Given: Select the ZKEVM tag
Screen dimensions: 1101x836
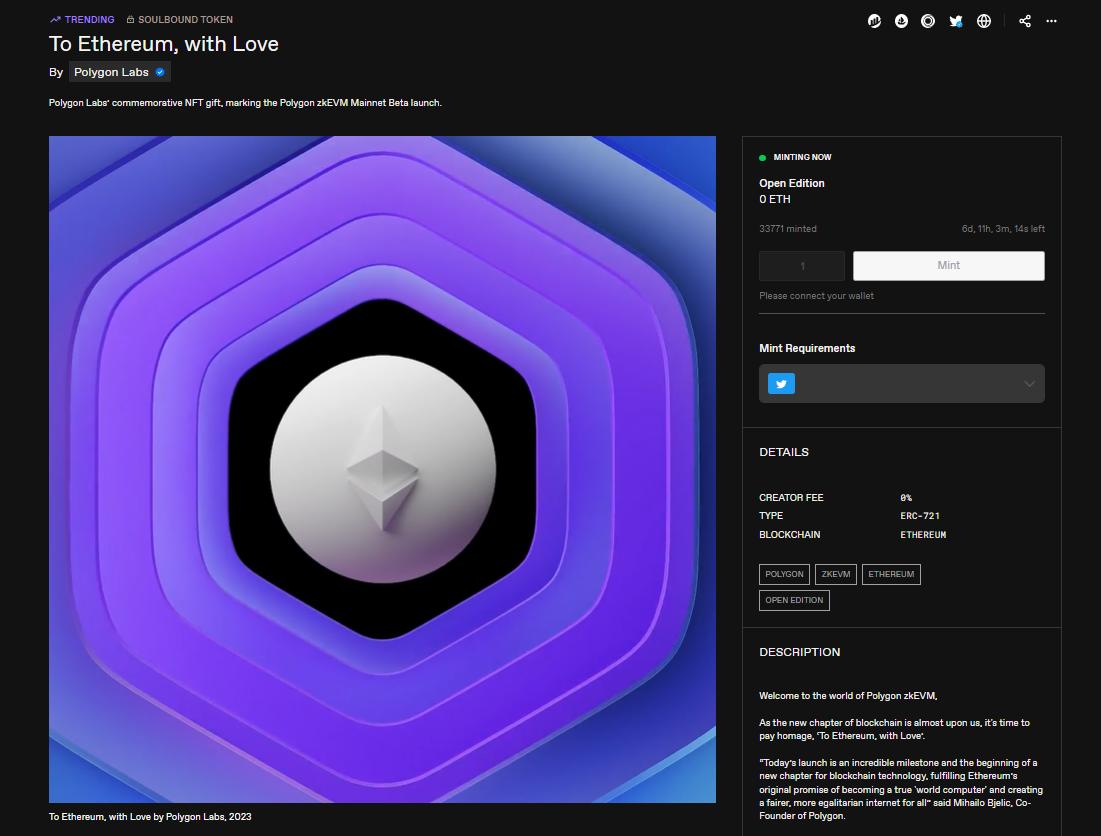Looking at the screenshot, I should coord(836,574).
